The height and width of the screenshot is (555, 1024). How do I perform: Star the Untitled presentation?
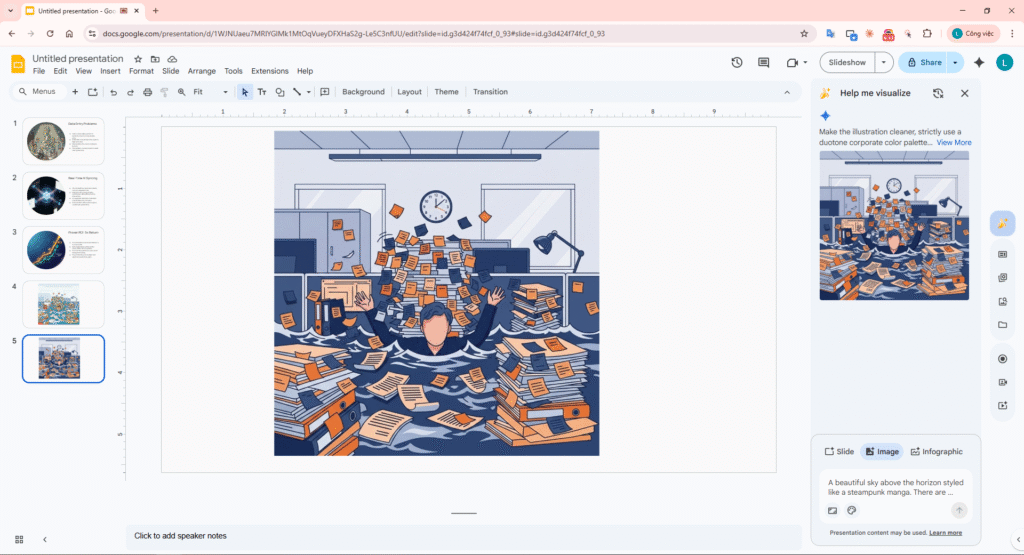[138, 59]
